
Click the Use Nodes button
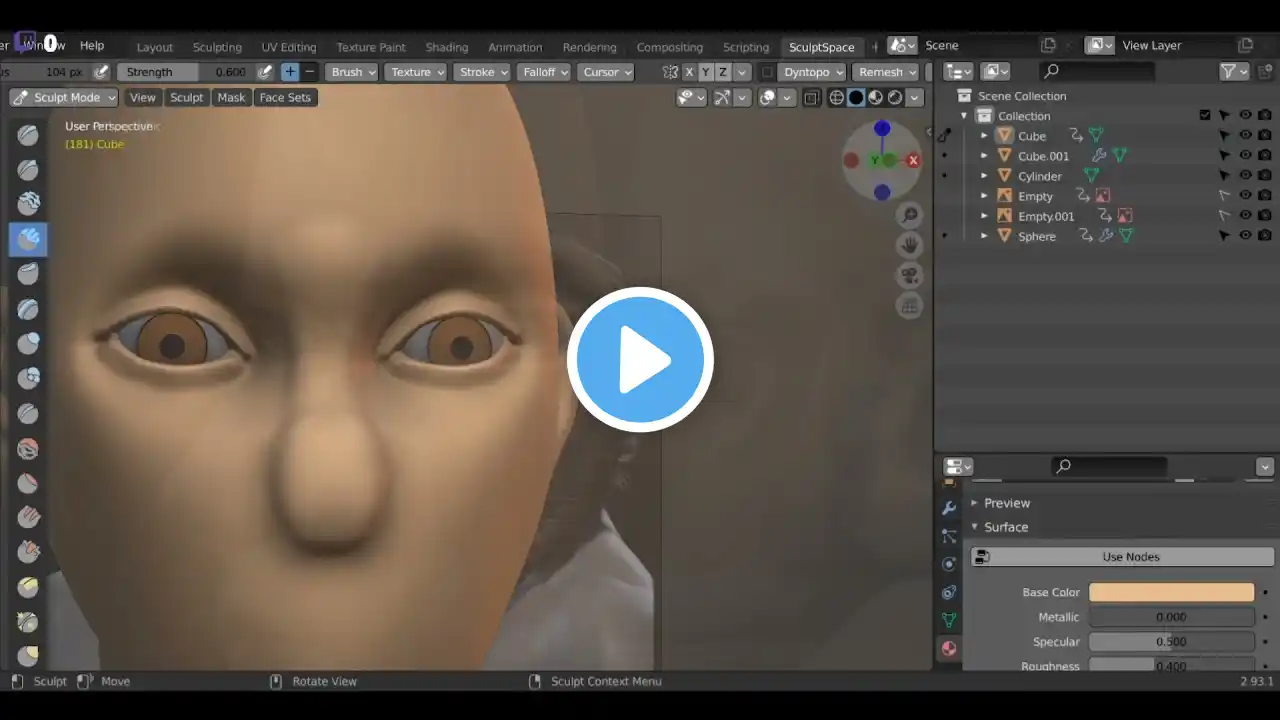[x=1130, y=557]
